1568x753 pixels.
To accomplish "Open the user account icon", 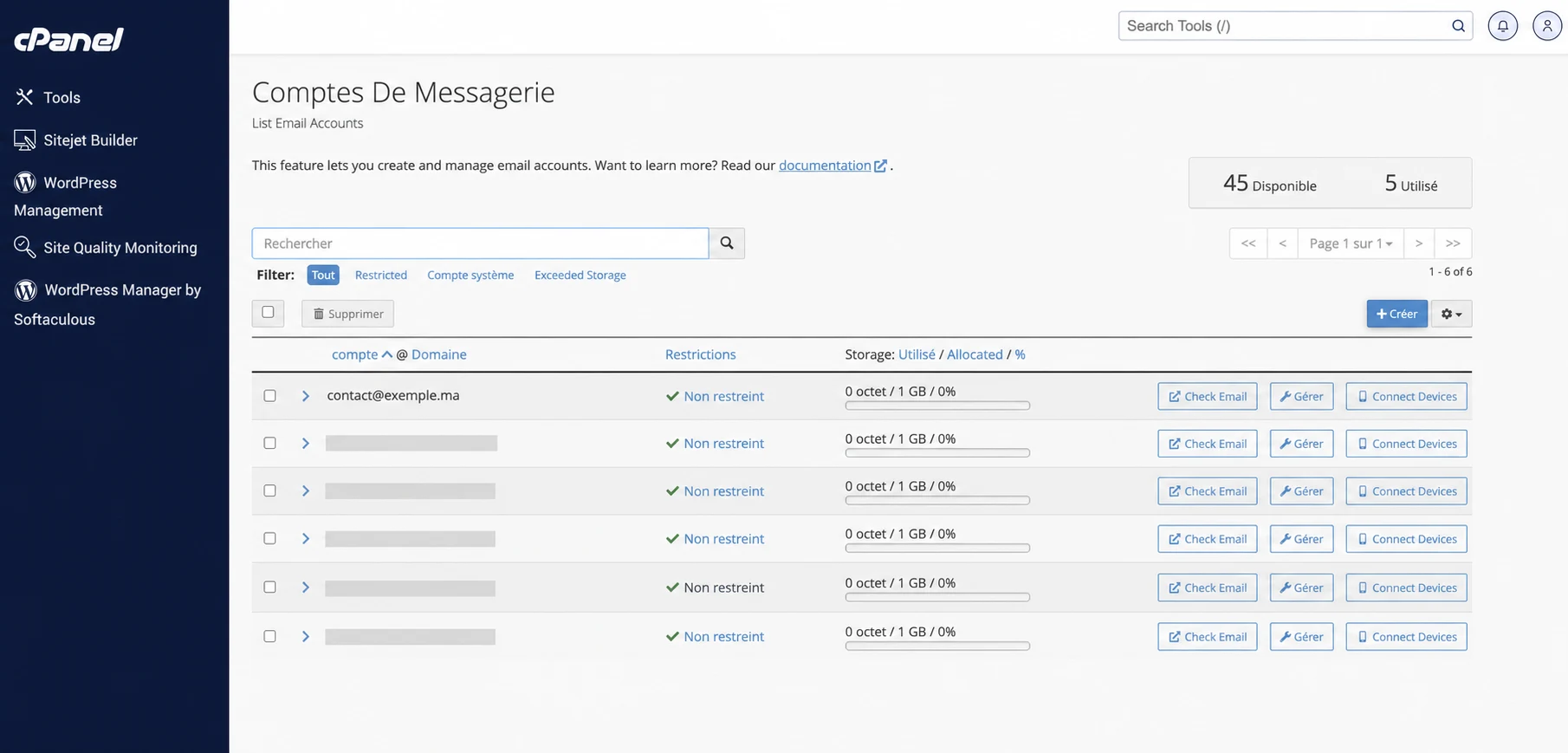I will pyautogui.click(x=1547, y=26).
